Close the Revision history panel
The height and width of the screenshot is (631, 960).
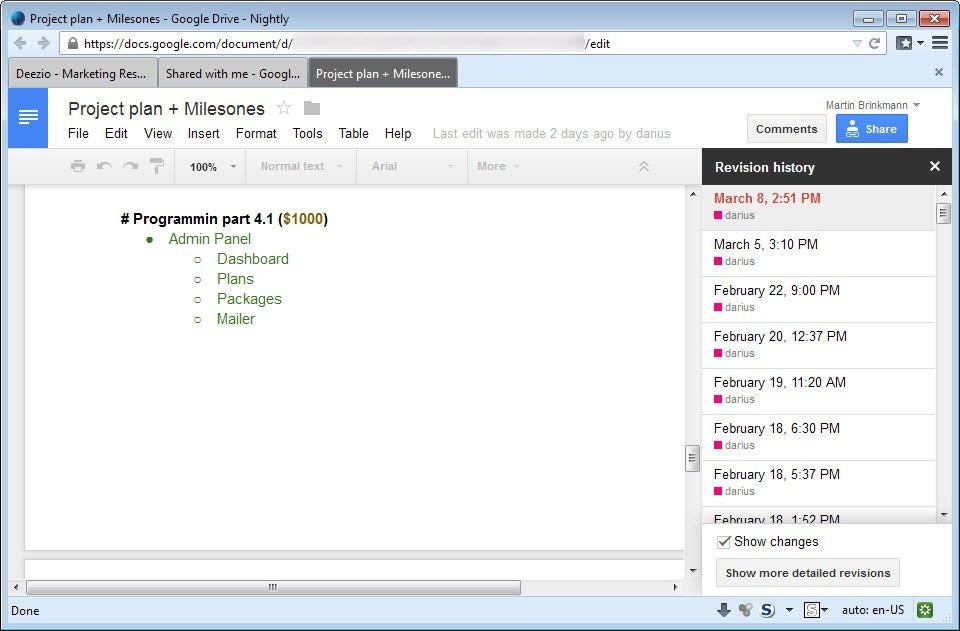coord(934,167)
